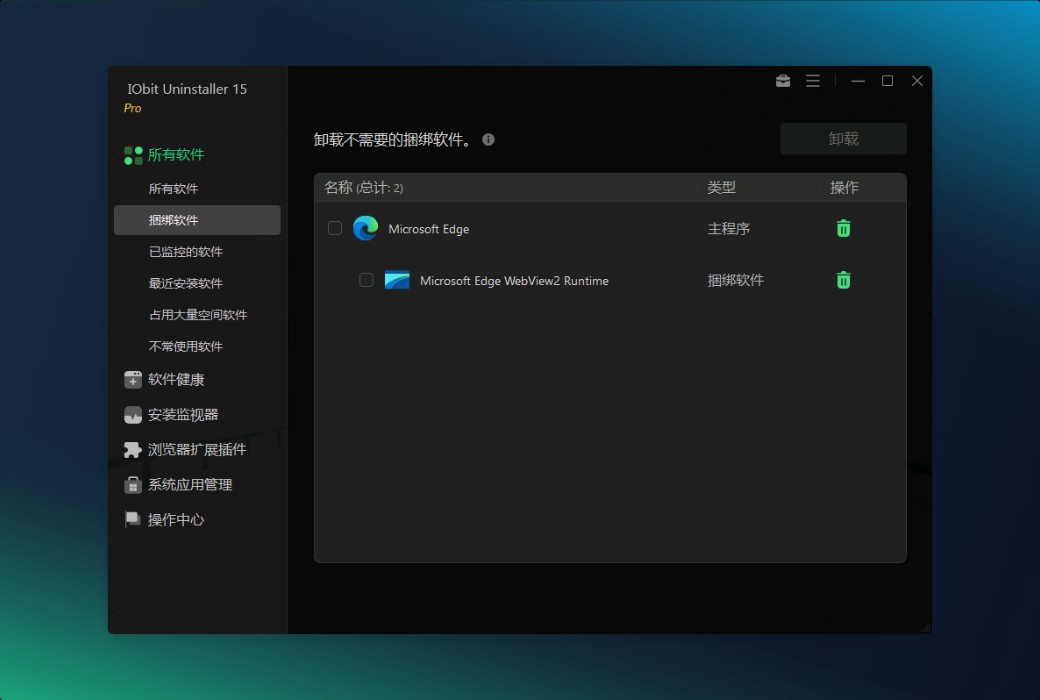Go to 系统应用管理 section

190,484
